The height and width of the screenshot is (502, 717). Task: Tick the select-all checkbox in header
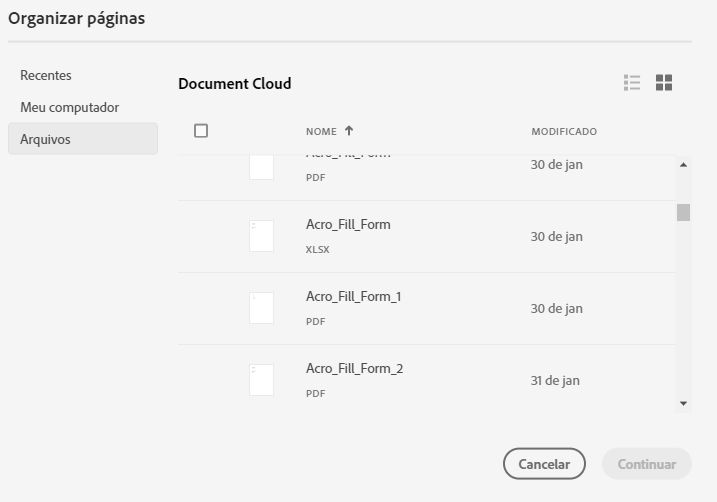click(201, 131)
